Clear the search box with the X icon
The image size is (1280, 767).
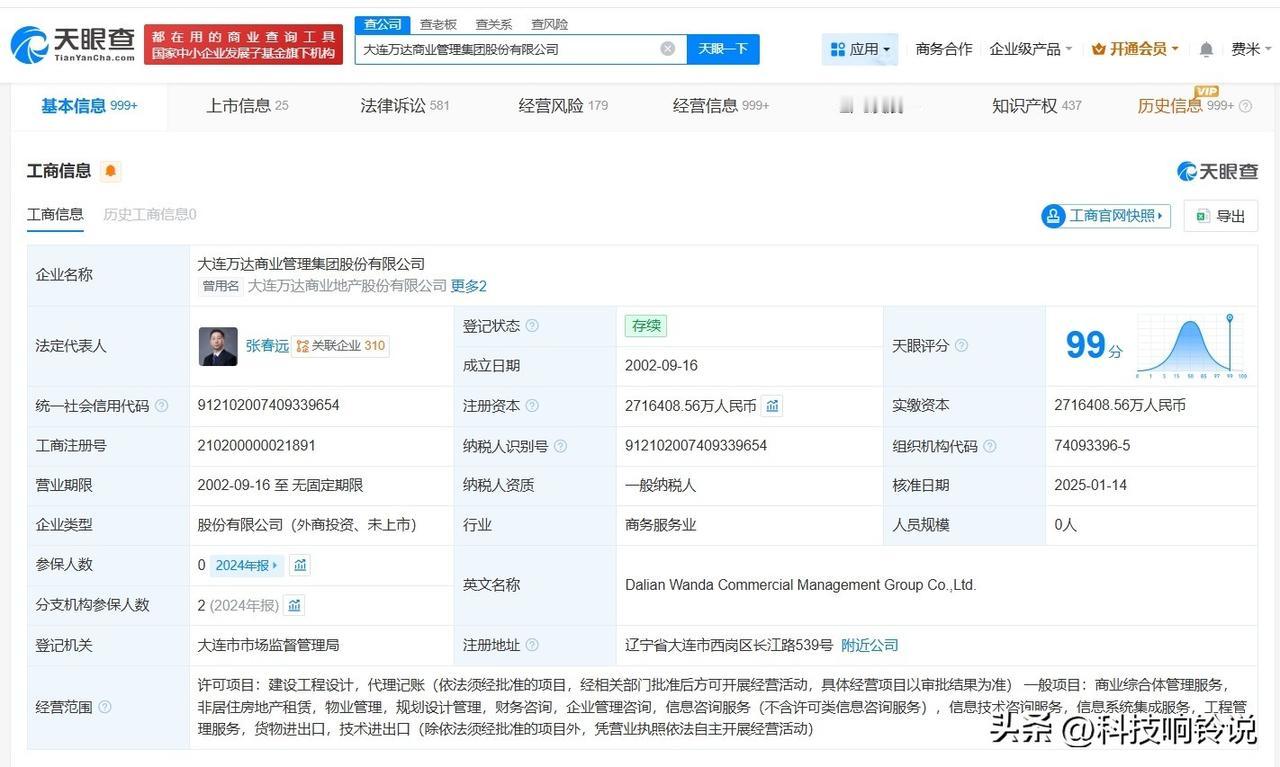pyautogui.click(x=668, y=49)
